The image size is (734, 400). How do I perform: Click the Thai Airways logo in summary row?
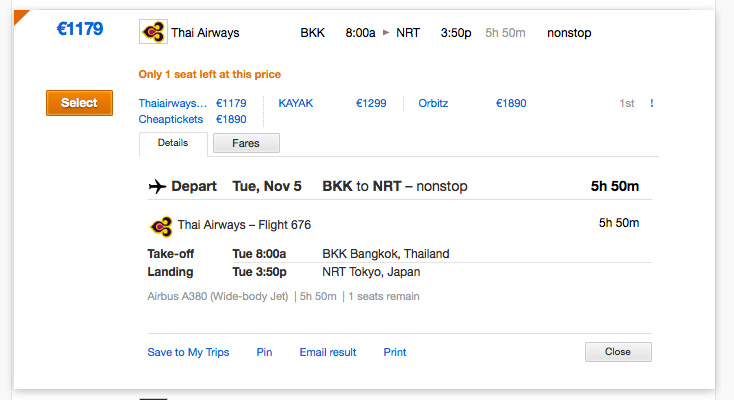pyautogui.click(x=153, y=32)
